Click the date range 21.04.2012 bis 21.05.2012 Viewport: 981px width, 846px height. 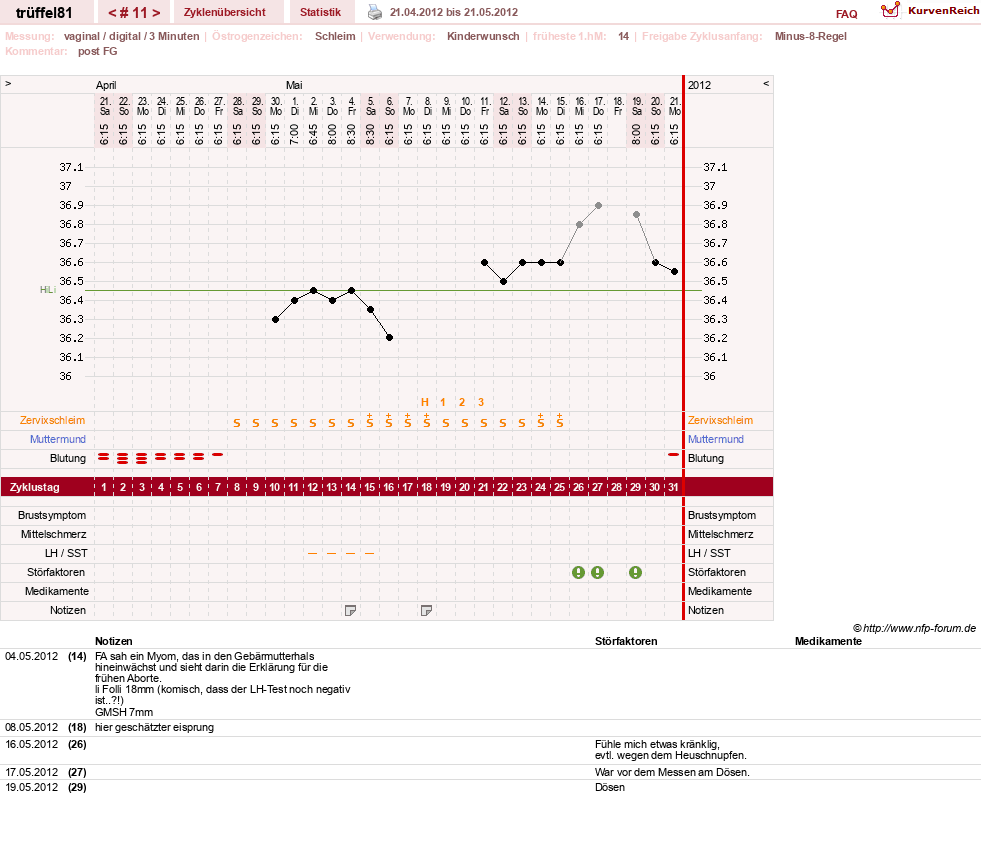pyautogui.click(x=454, y=12)
